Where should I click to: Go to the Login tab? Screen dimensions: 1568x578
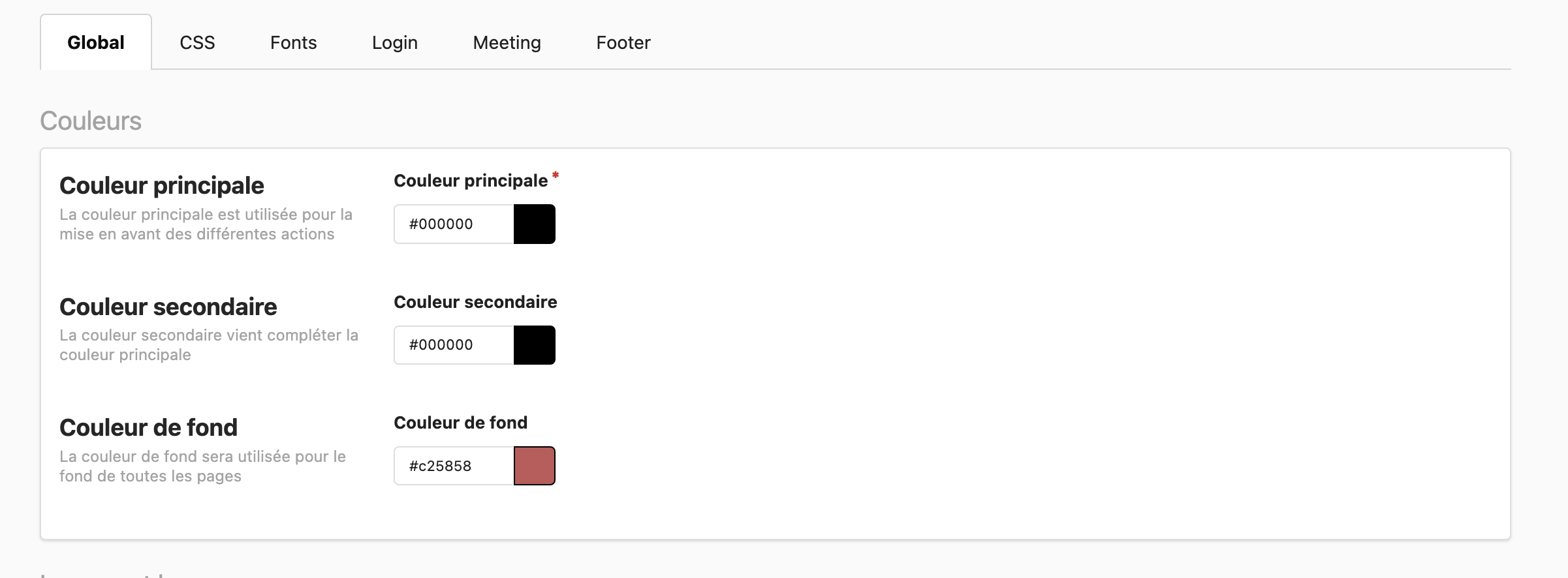[x=394, y=43]
